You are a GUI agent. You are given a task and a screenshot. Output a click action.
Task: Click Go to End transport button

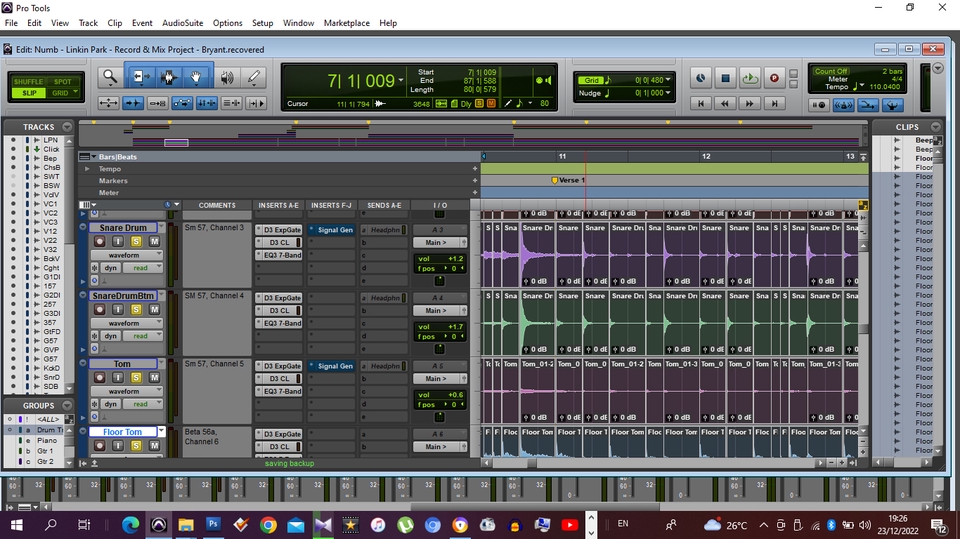774,104
